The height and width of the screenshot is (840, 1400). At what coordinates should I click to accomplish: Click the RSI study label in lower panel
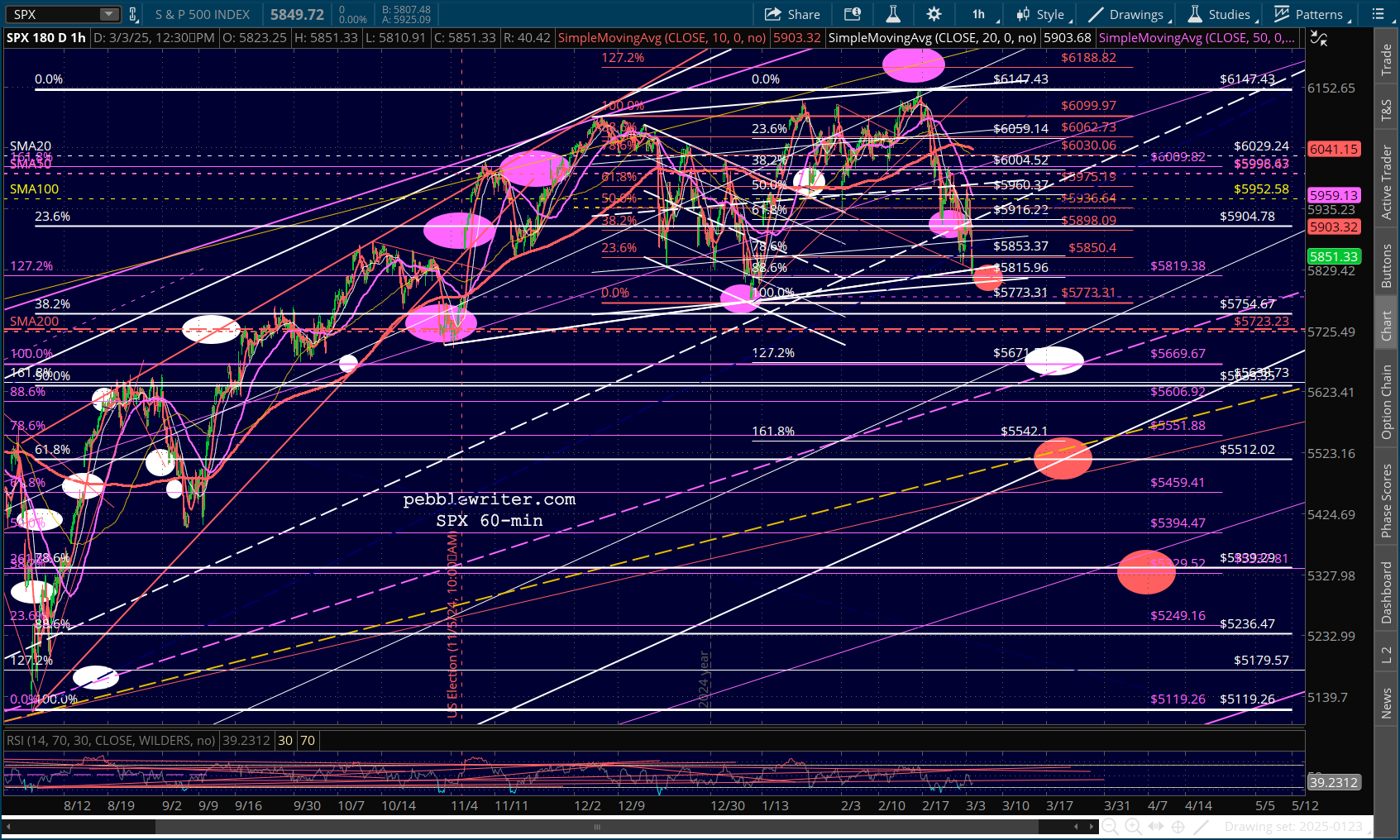click(x=111, y=741)
